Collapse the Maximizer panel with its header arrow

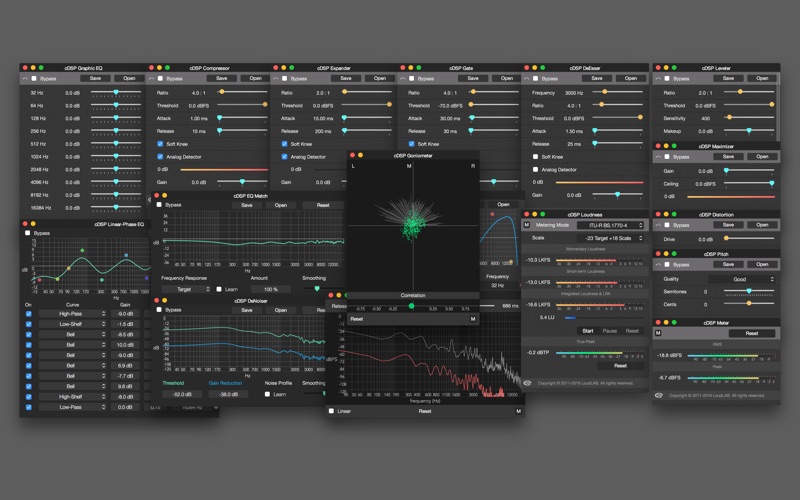click(658, 157)
